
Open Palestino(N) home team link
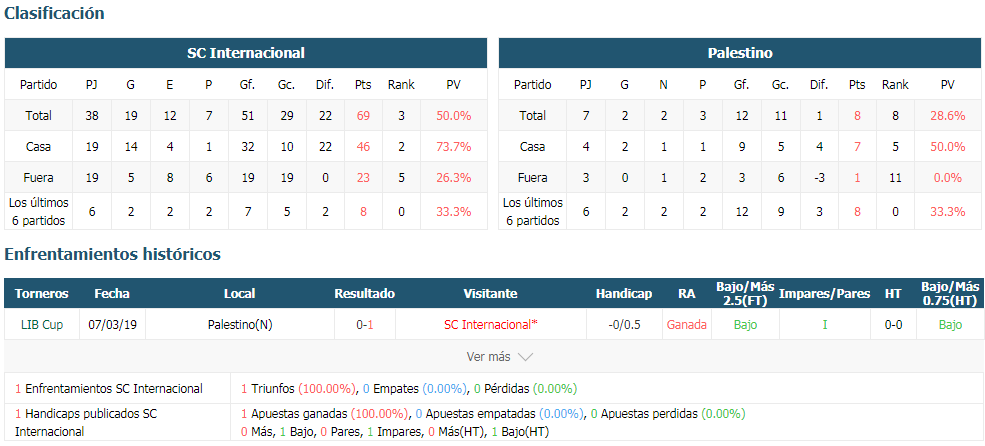240,325
